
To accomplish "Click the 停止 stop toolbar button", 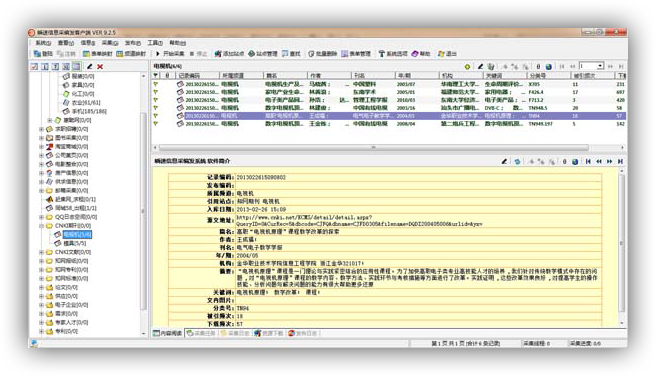I will pyautogui.click(x=198, y=54).
